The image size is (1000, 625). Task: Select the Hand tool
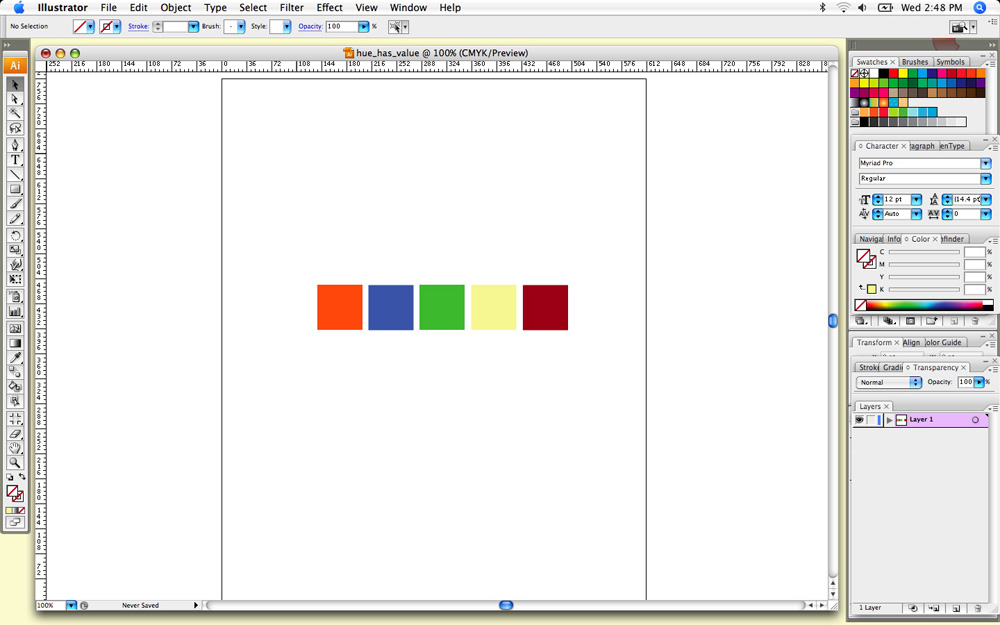tap(15, 448)
